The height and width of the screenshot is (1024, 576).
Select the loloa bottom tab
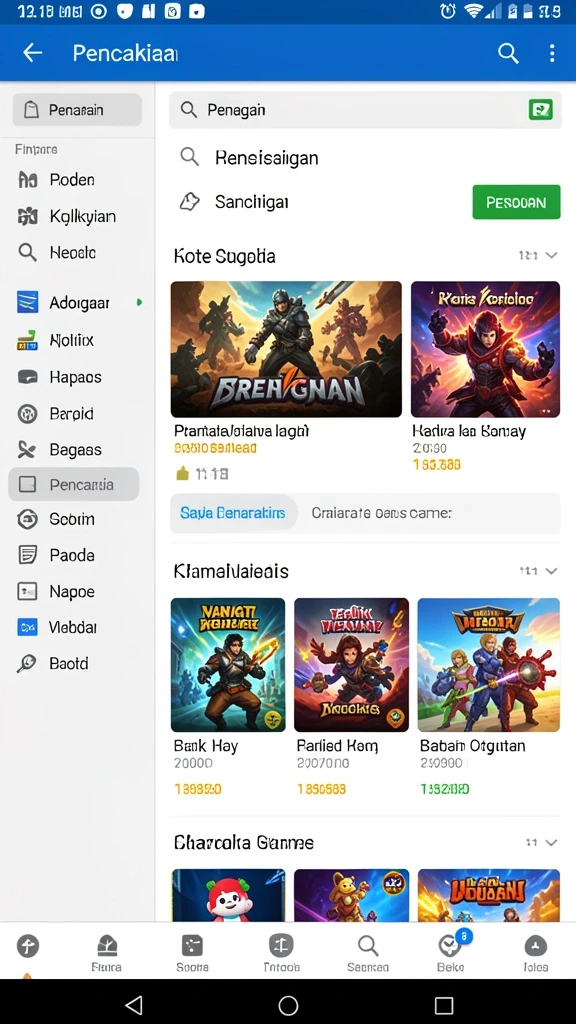[x=536, y=953]
